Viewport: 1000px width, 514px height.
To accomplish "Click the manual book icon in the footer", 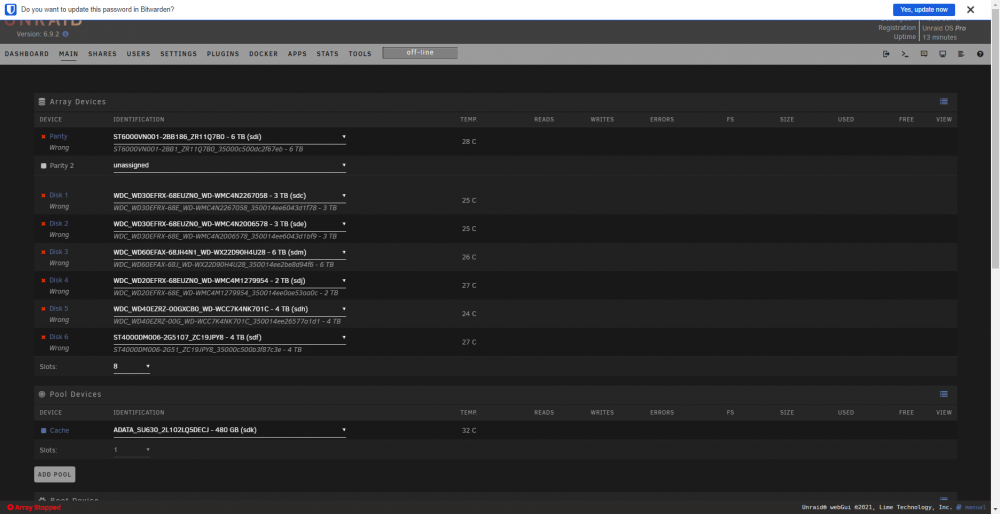I will point(959,508).
